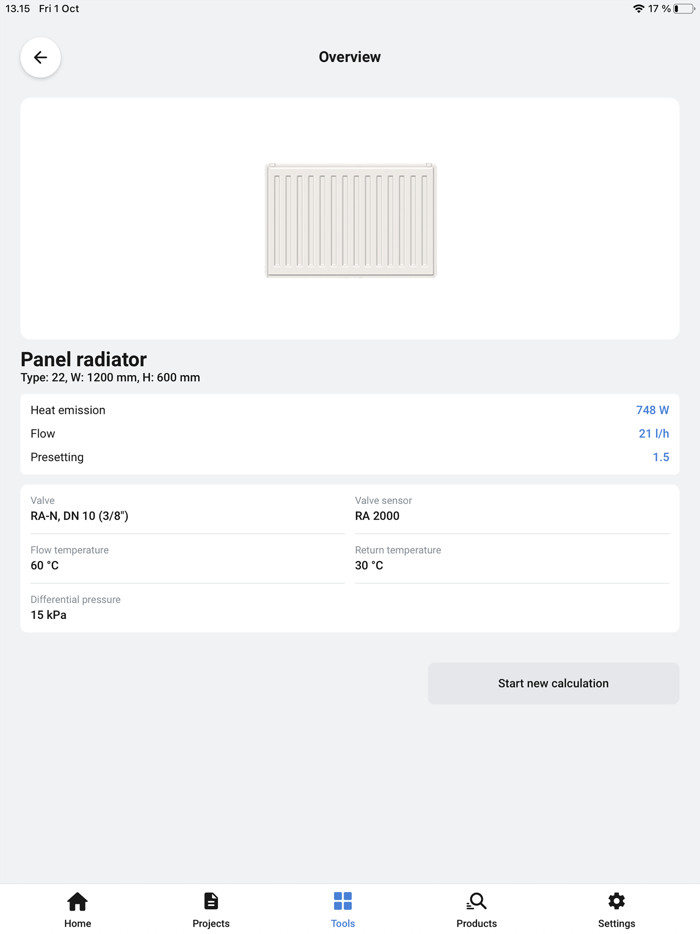Click the Panel radiator heading
This screenshot has height=934, width=700.
pos(83,360)
